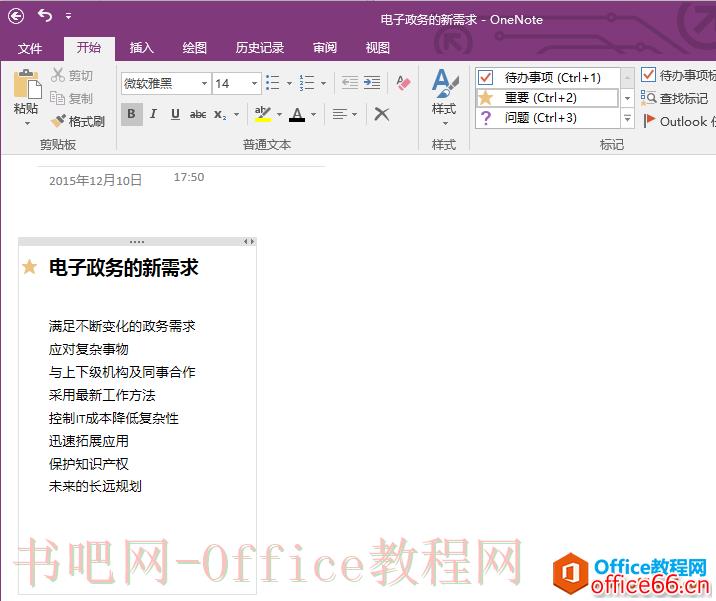716x601 pixels.
Task: Open the paragraph alignment dropdown arrow
Action: click(354, 114)
